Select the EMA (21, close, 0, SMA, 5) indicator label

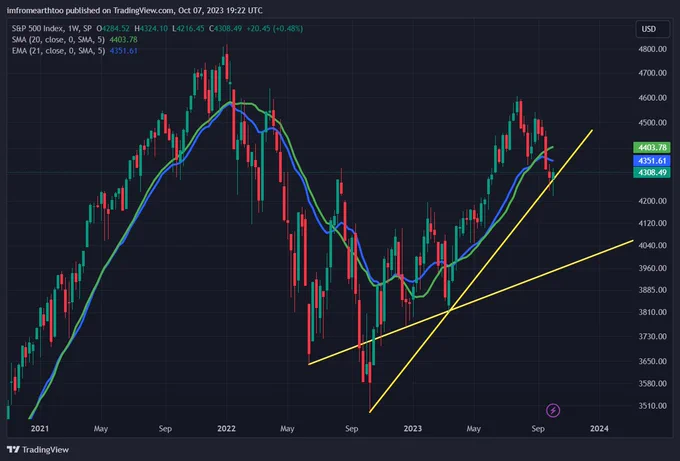point(59,51)
